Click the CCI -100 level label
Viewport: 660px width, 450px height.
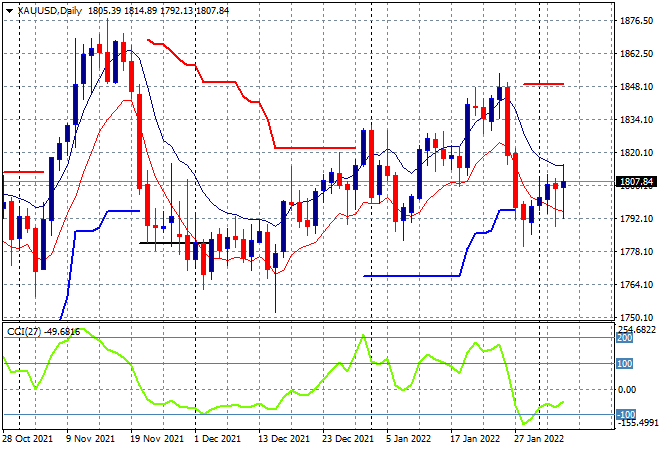[x=626, y=415]
